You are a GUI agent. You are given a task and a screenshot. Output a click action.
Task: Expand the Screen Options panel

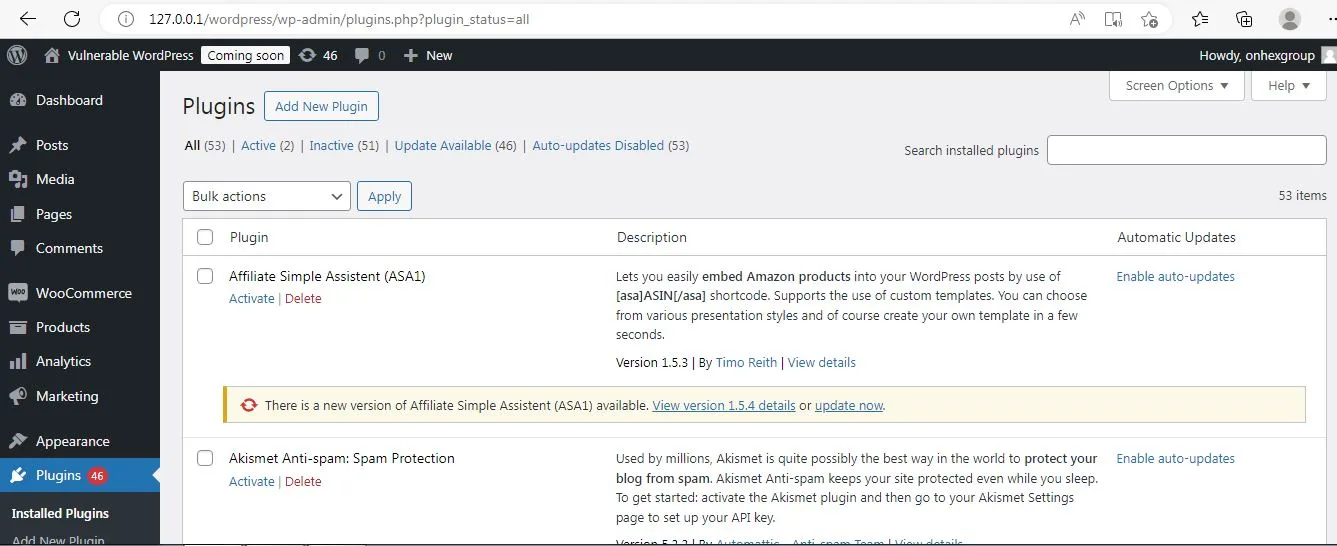1176,86
